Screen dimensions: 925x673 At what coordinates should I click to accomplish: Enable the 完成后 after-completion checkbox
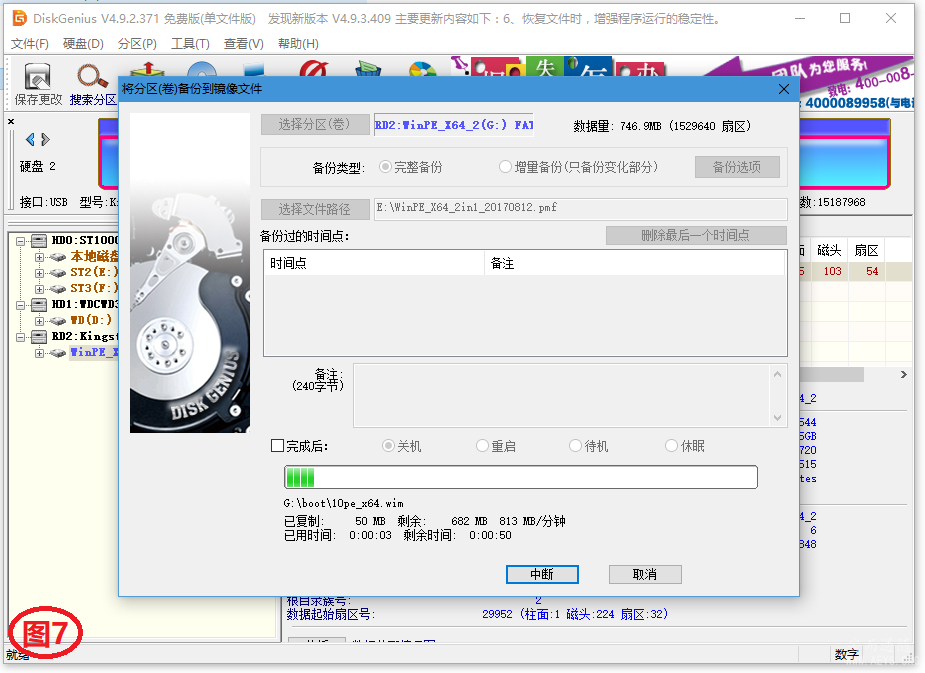[277, 445]
